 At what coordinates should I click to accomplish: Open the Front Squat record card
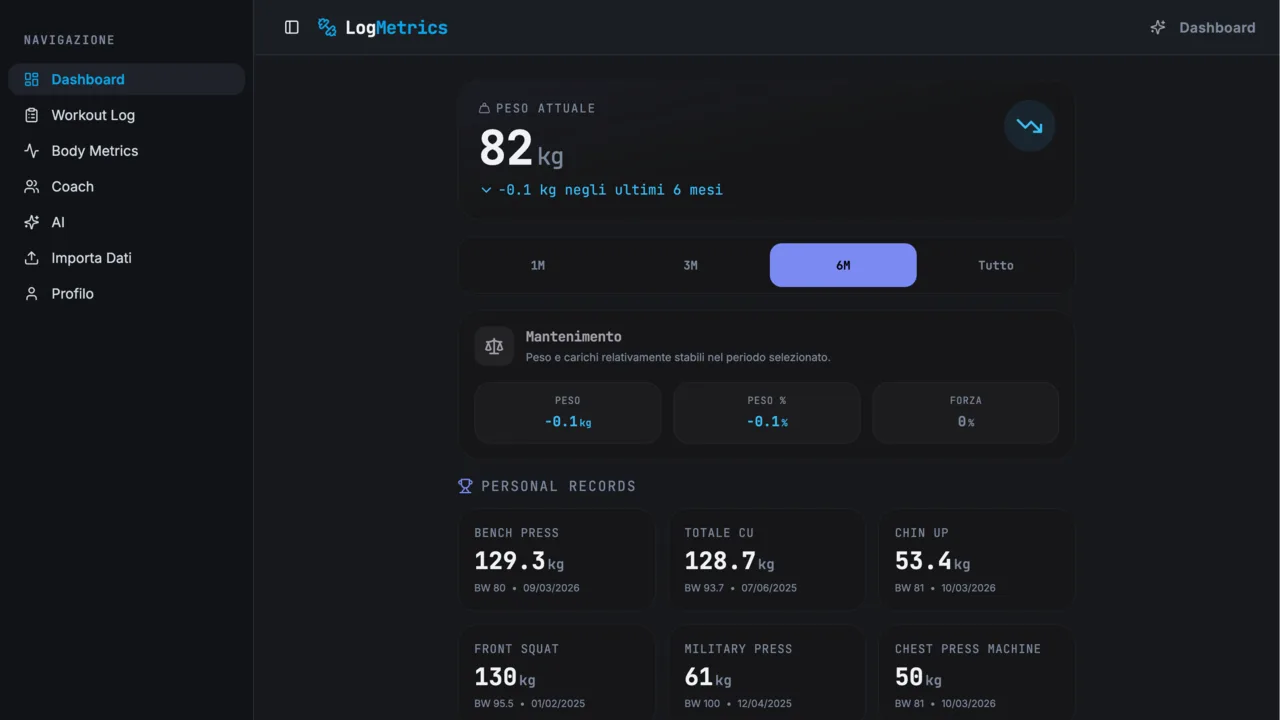coord(557,673)
